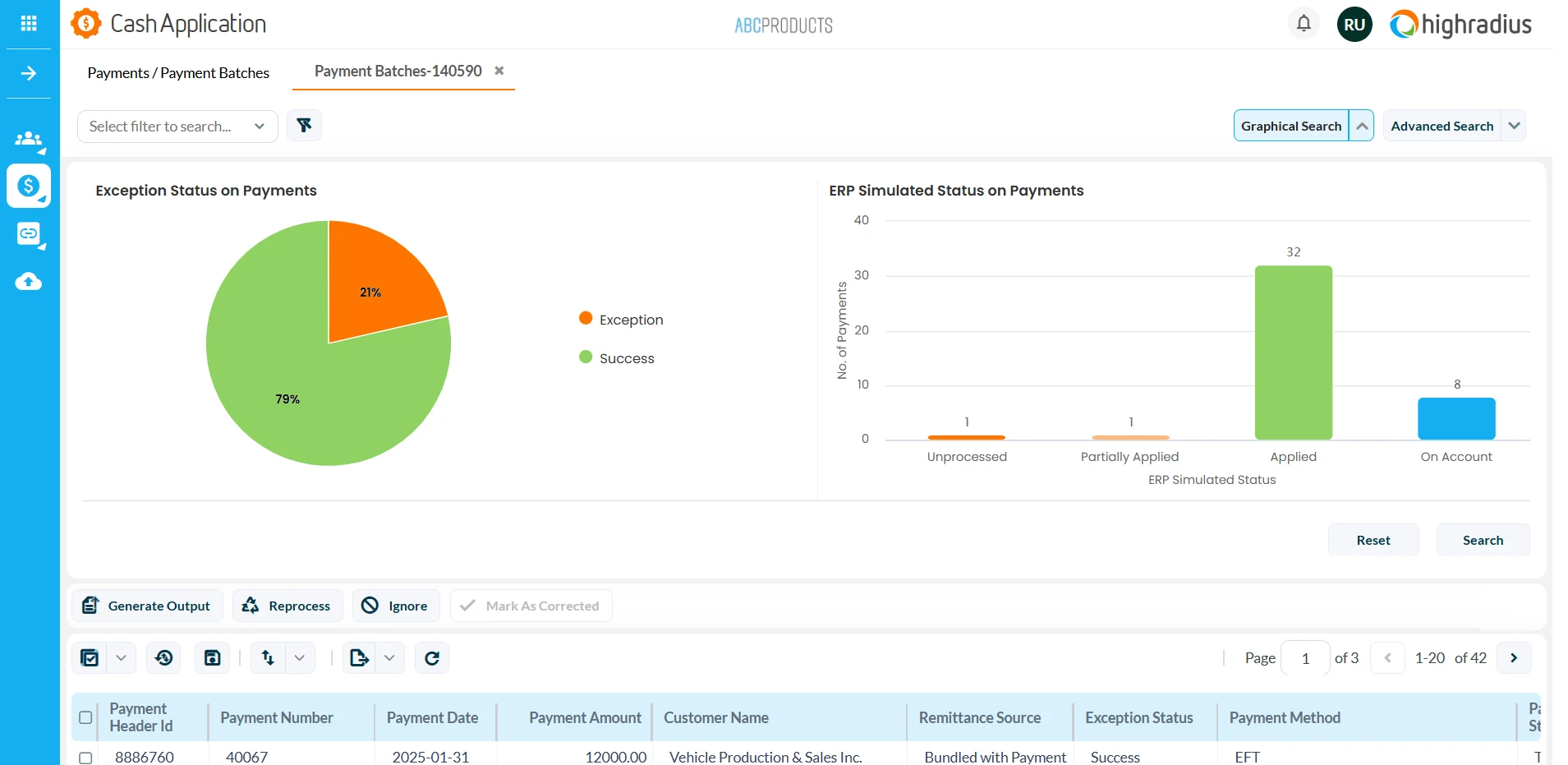Refresh the payment grid
The height and width of the screenshot is (765, 1568).
coord(432,657)
